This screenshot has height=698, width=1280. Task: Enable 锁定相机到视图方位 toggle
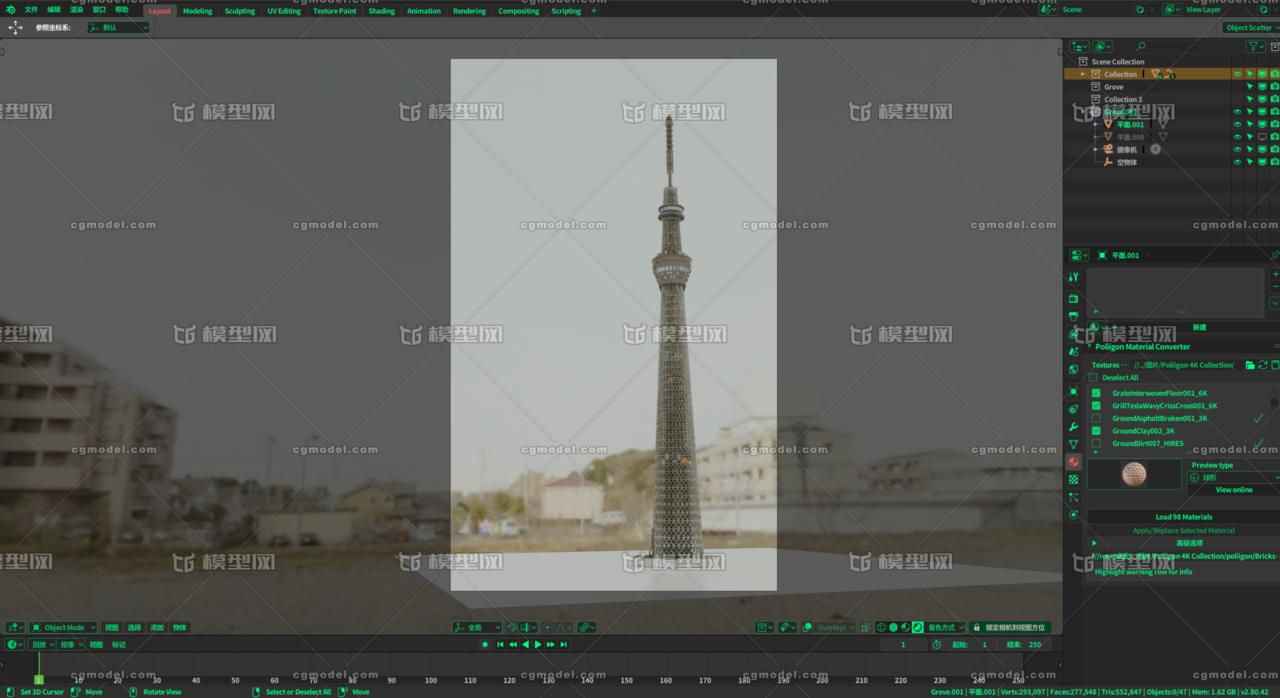[1010, 627]
